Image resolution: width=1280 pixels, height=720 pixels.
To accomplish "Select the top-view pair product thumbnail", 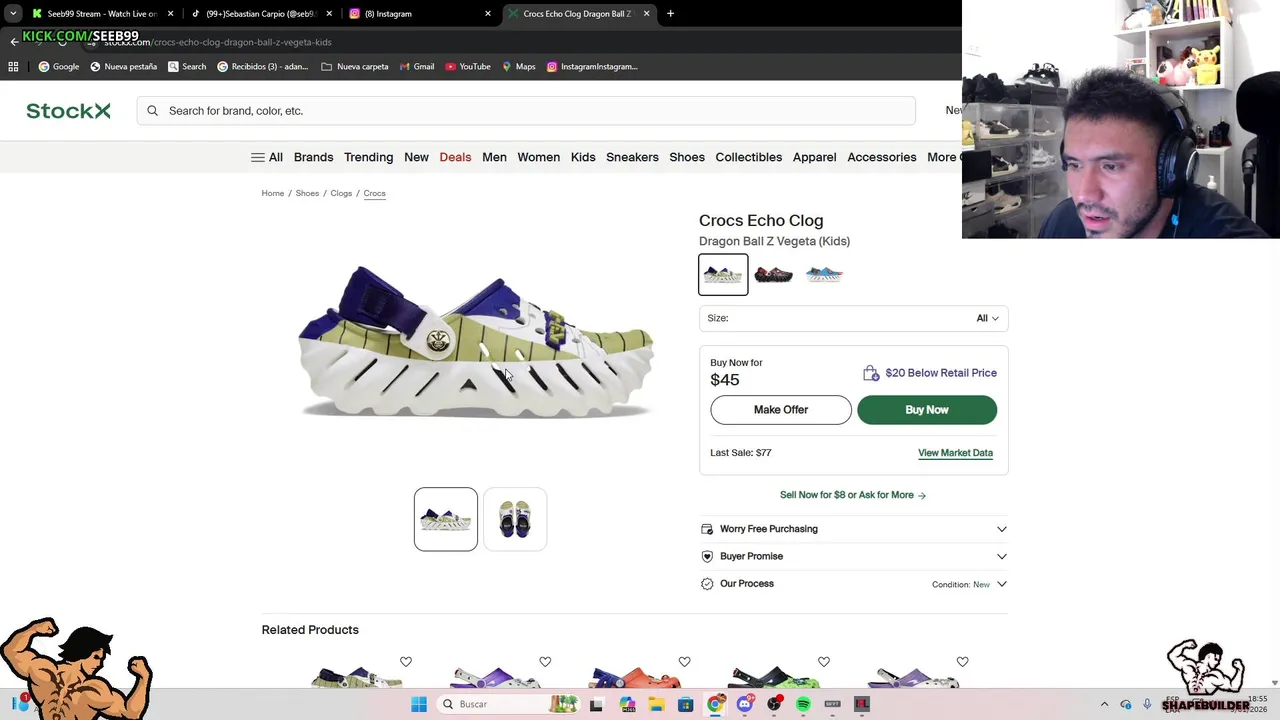I will point(515,519).
